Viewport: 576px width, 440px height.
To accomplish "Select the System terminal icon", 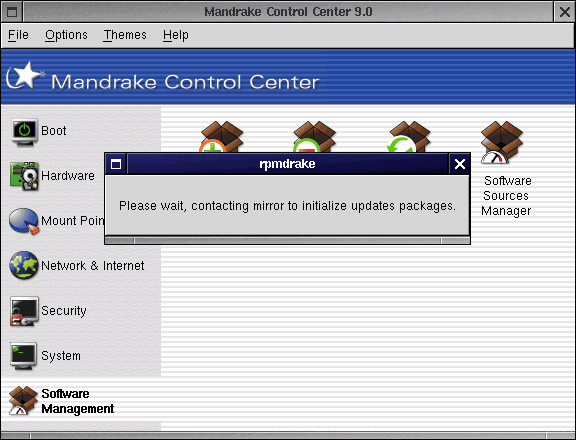I will (24, 356).
